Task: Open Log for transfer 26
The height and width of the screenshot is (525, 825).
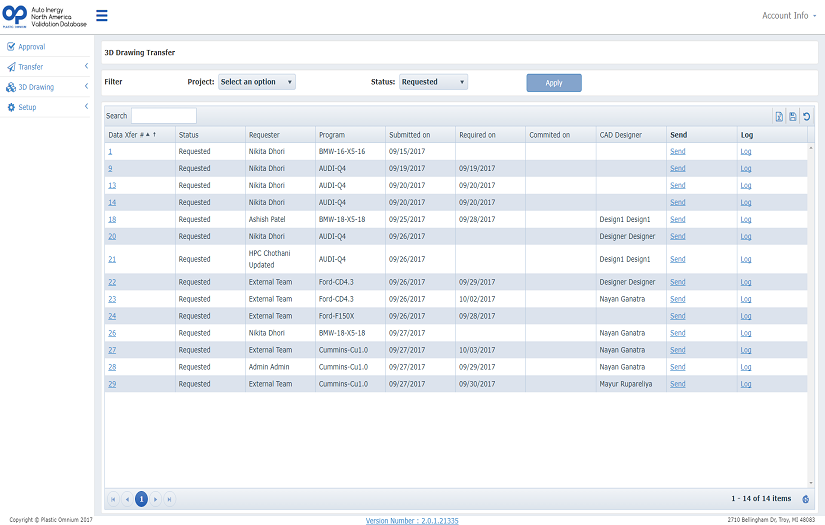Action: click(x=746, y=333)
